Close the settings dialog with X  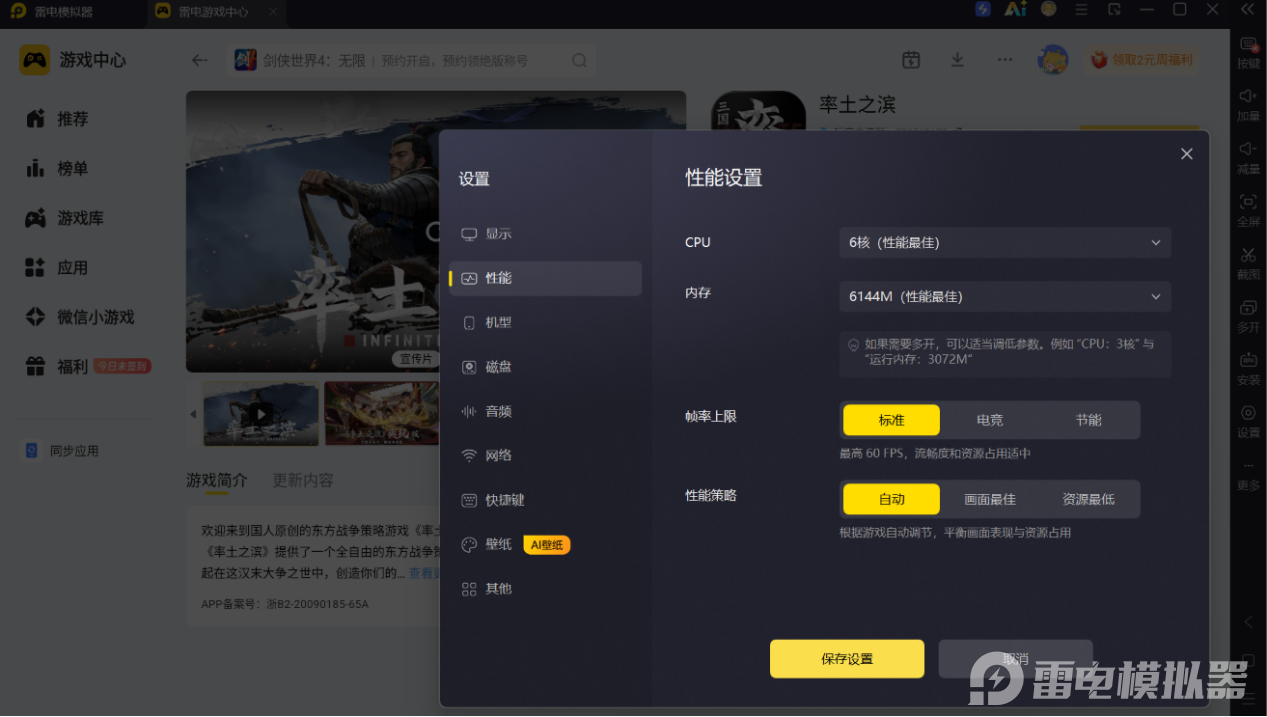point(1187,154)
